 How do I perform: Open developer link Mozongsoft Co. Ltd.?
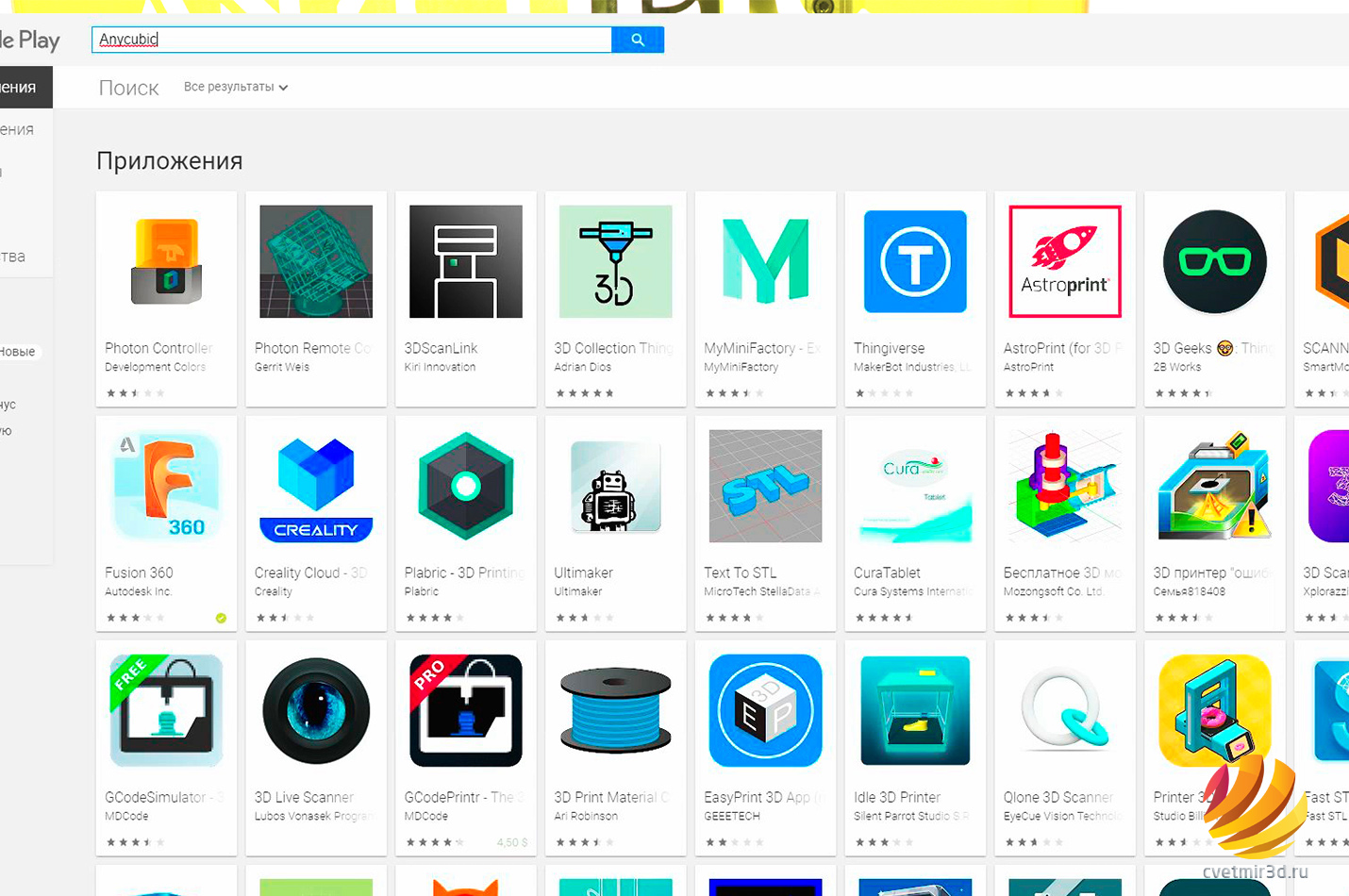[x=1053, y=591]
